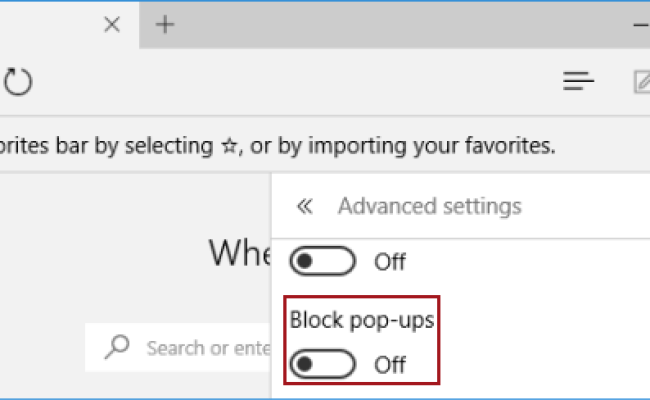Enable the toggle above Block pop-ups
This screenshot has width=650, height=400.
(323, 261)
